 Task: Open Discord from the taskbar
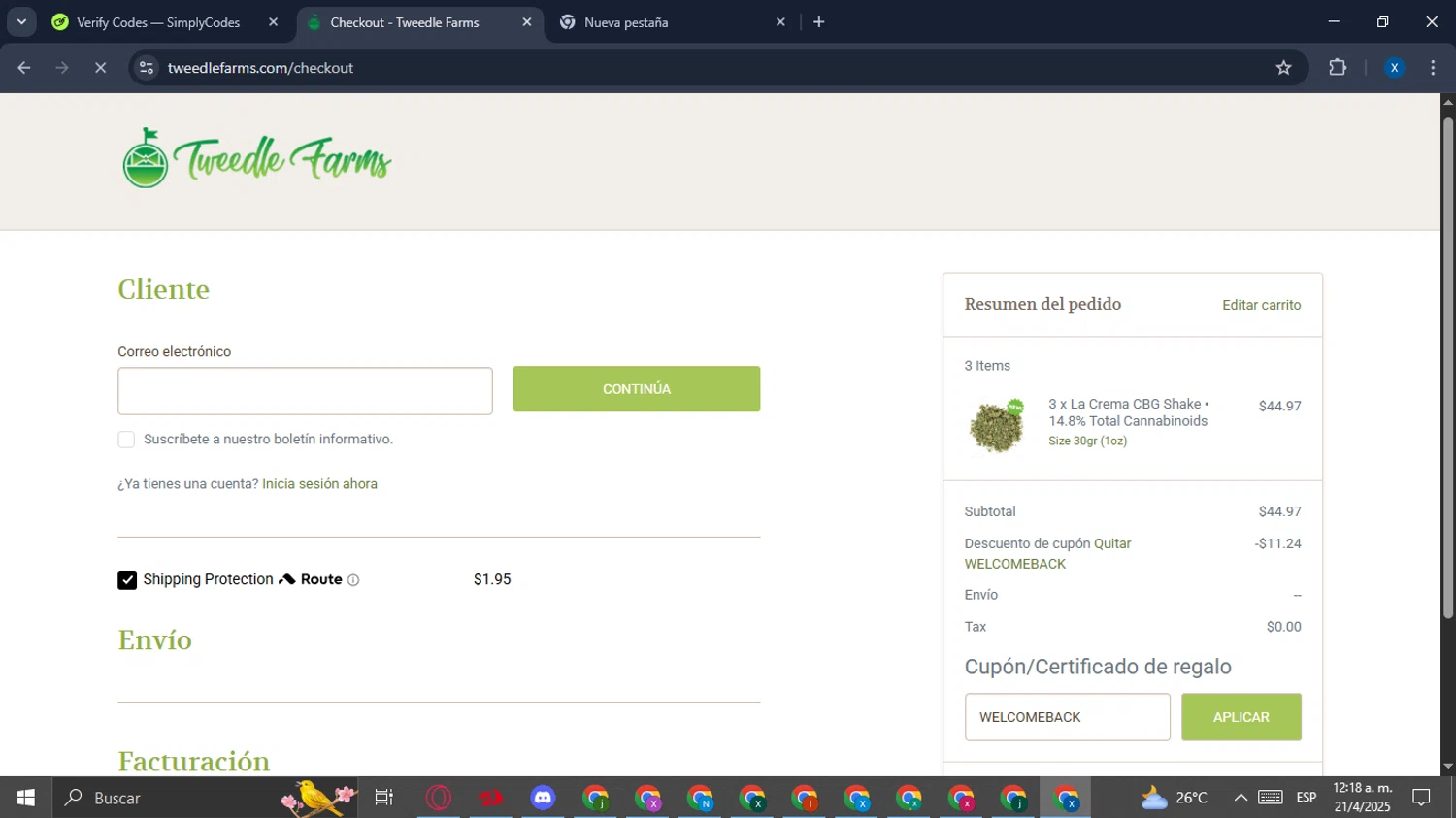click(543, 798)
